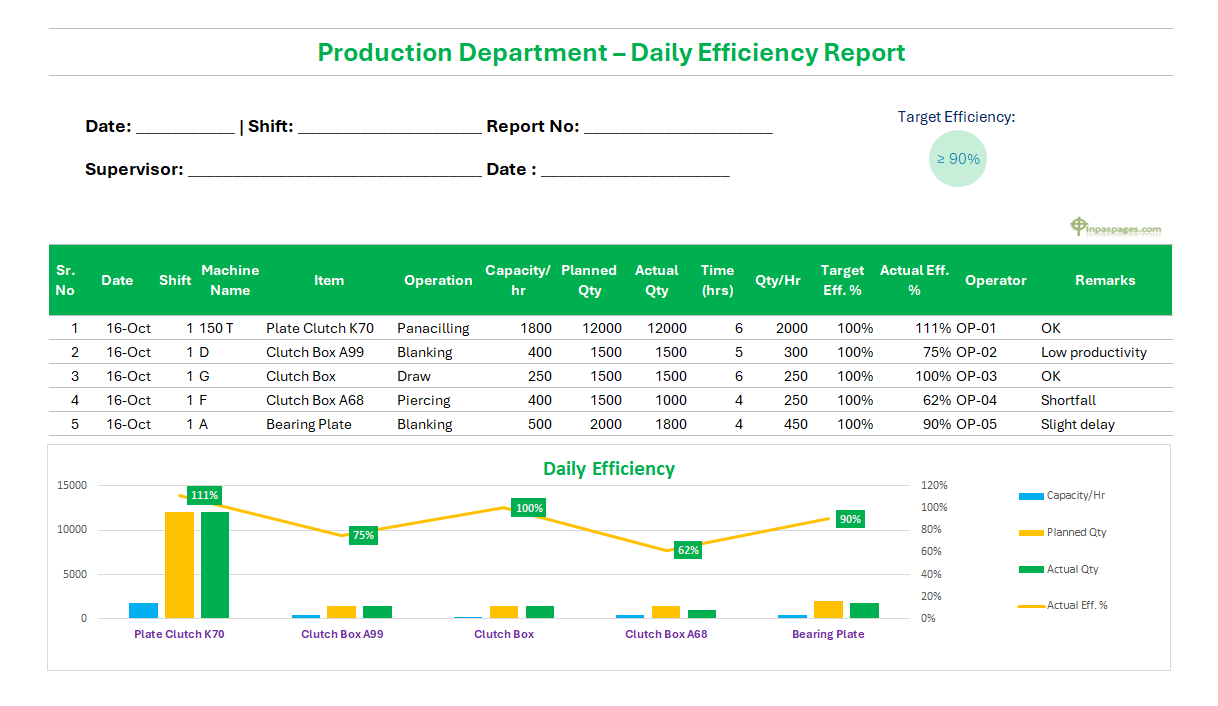Click the Qty/Hr column header

point(779,280)
